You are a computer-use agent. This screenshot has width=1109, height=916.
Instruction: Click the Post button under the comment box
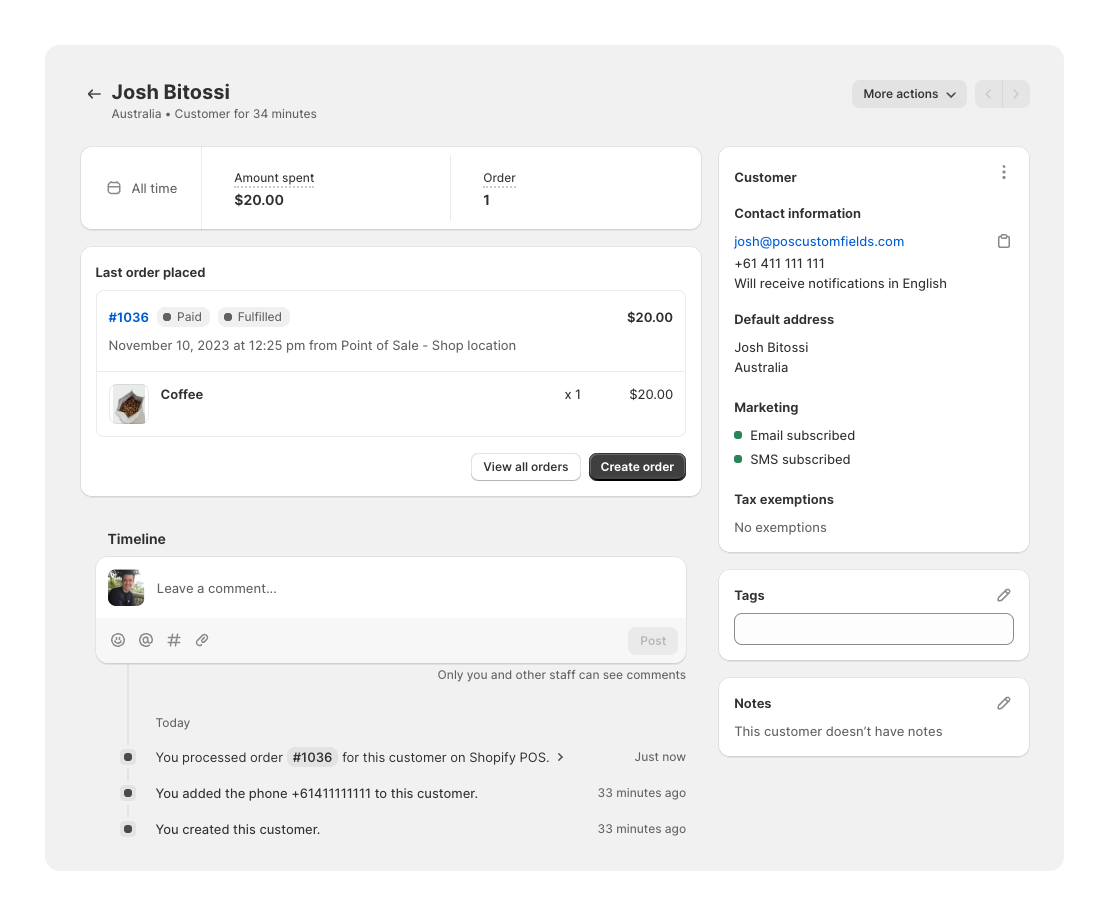coord(652,640)
